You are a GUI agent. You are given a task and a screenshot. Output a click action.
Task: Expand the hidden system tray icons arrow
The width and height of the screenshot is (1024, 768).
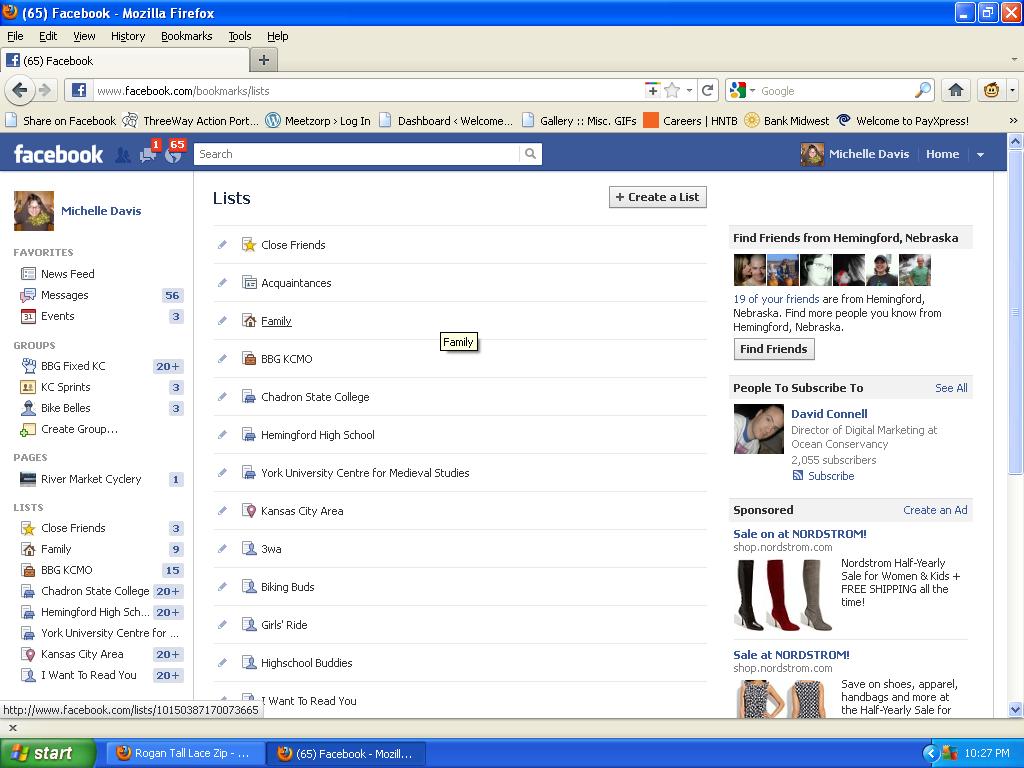point(930,753)
